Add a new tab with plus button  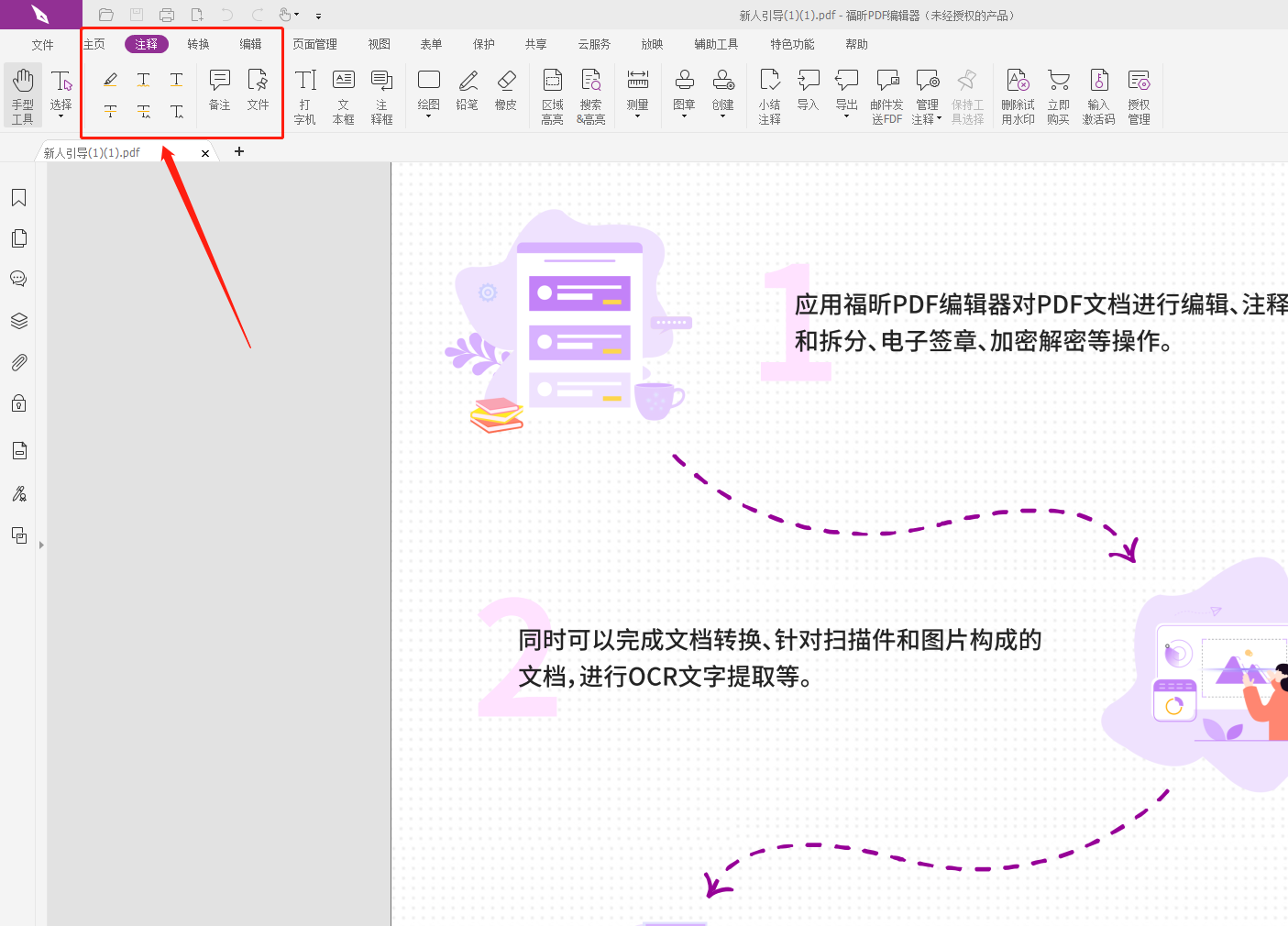pyautogui.click(x=239, y=151)
